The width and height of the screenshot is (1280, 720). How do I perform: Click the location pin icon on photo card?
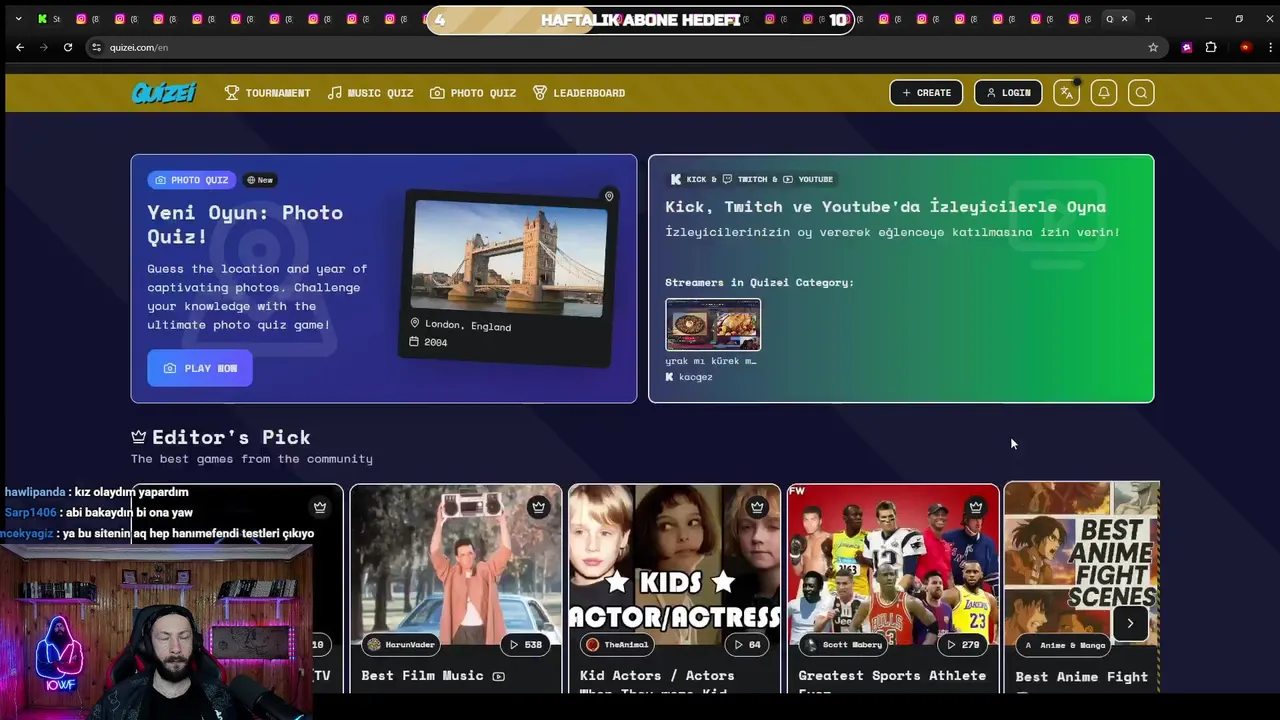[x=609, y=196]
